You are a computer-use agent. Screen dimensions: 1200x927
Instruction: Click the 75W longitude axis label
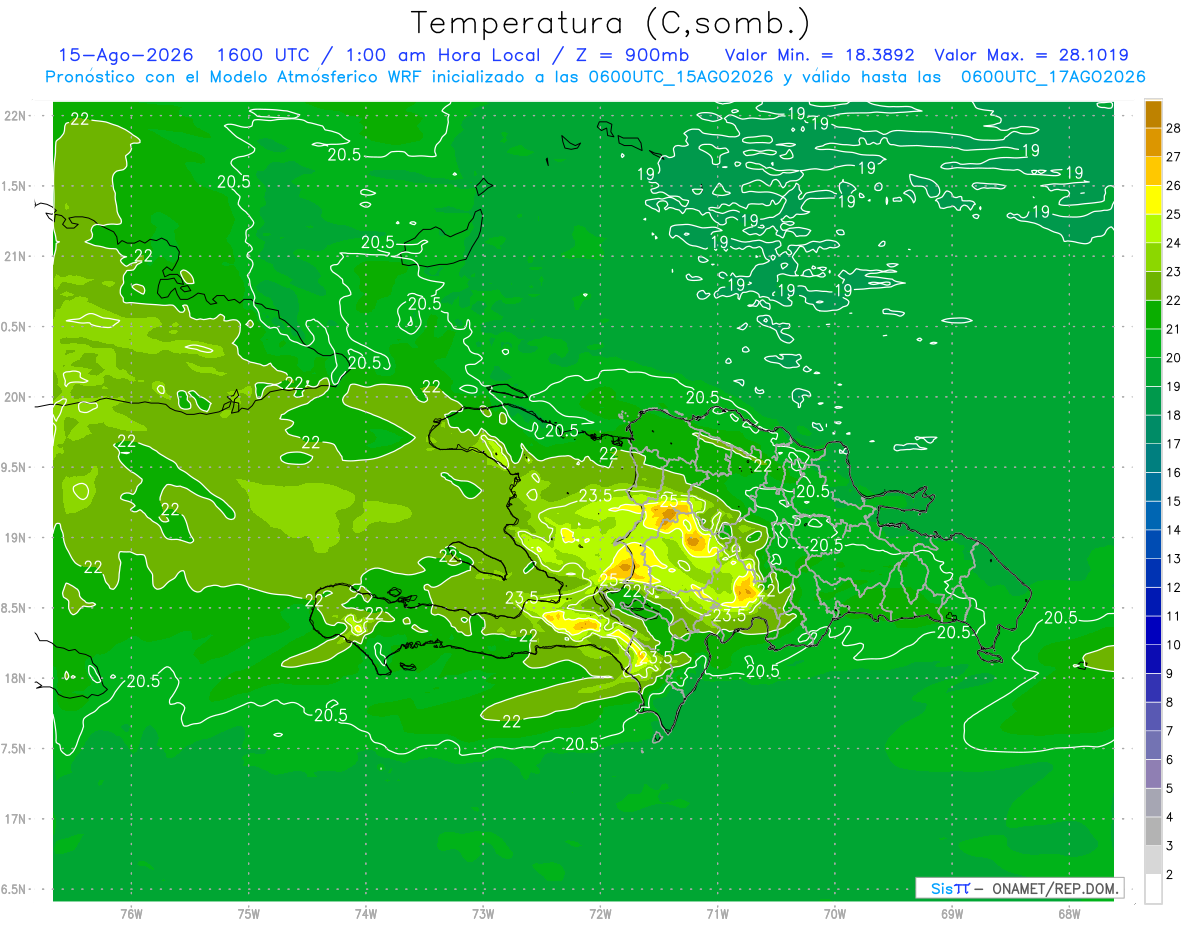(x=248, y=913)
